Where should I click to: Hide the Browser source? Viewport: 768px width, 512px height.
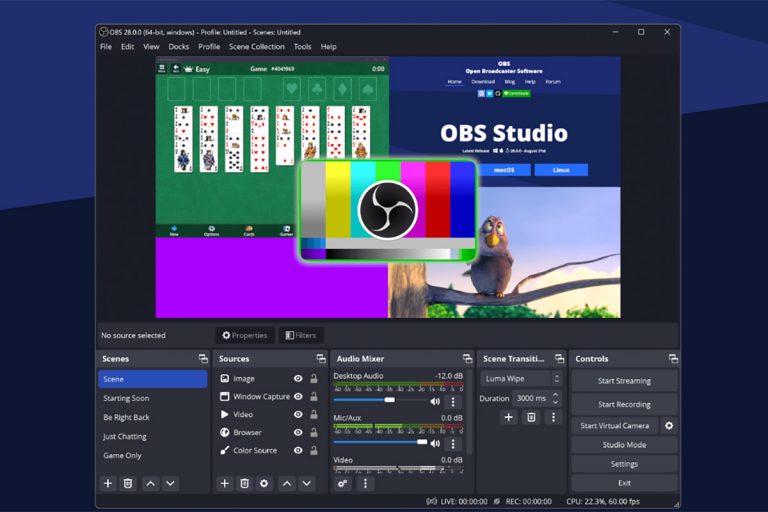[x=298, y=432]
